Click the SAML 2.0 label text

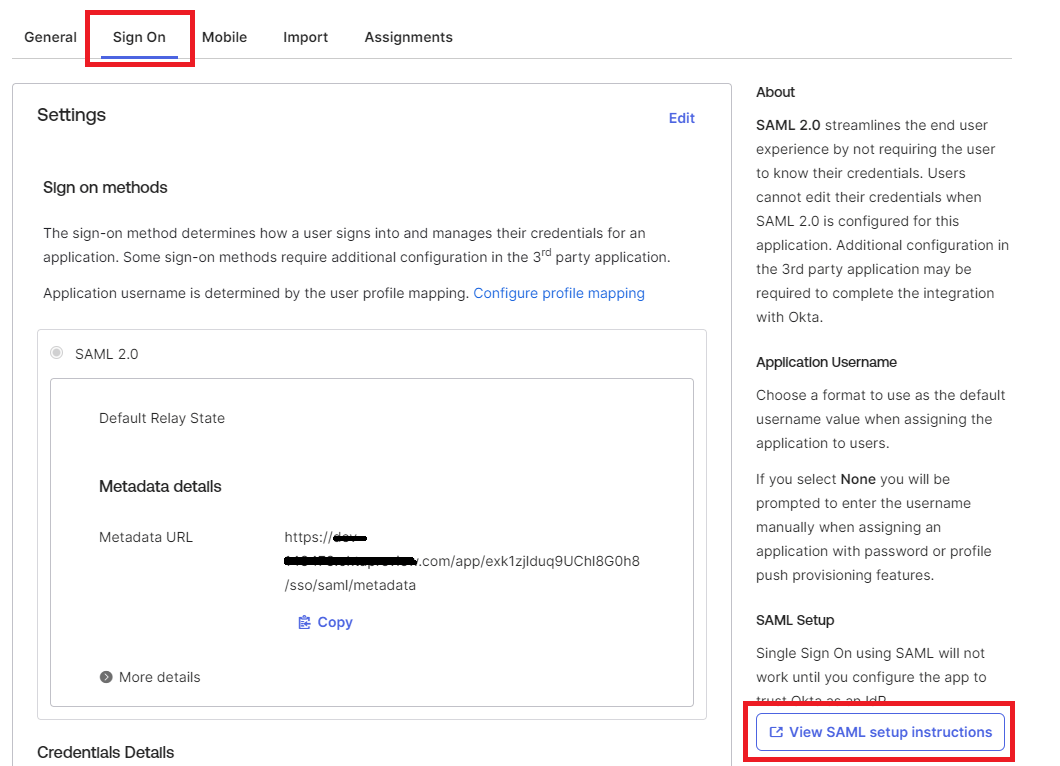pos(106,354)
